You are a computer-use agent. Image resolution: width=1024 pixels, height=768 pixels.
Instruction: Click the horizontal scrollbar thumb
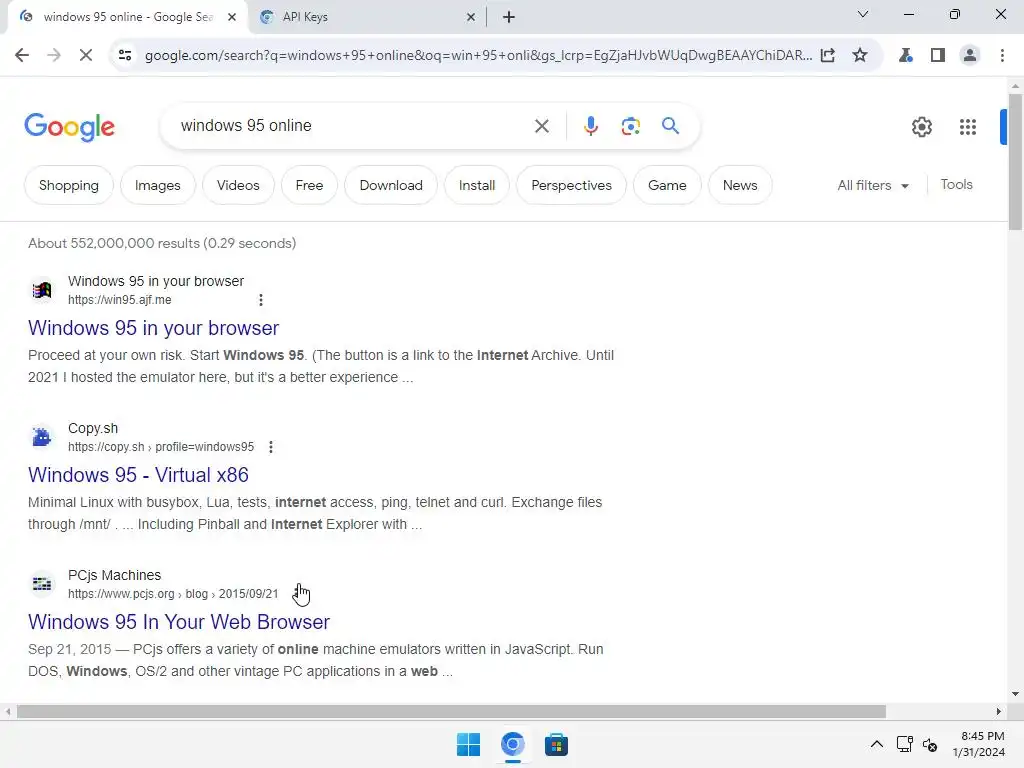point(451,711)
